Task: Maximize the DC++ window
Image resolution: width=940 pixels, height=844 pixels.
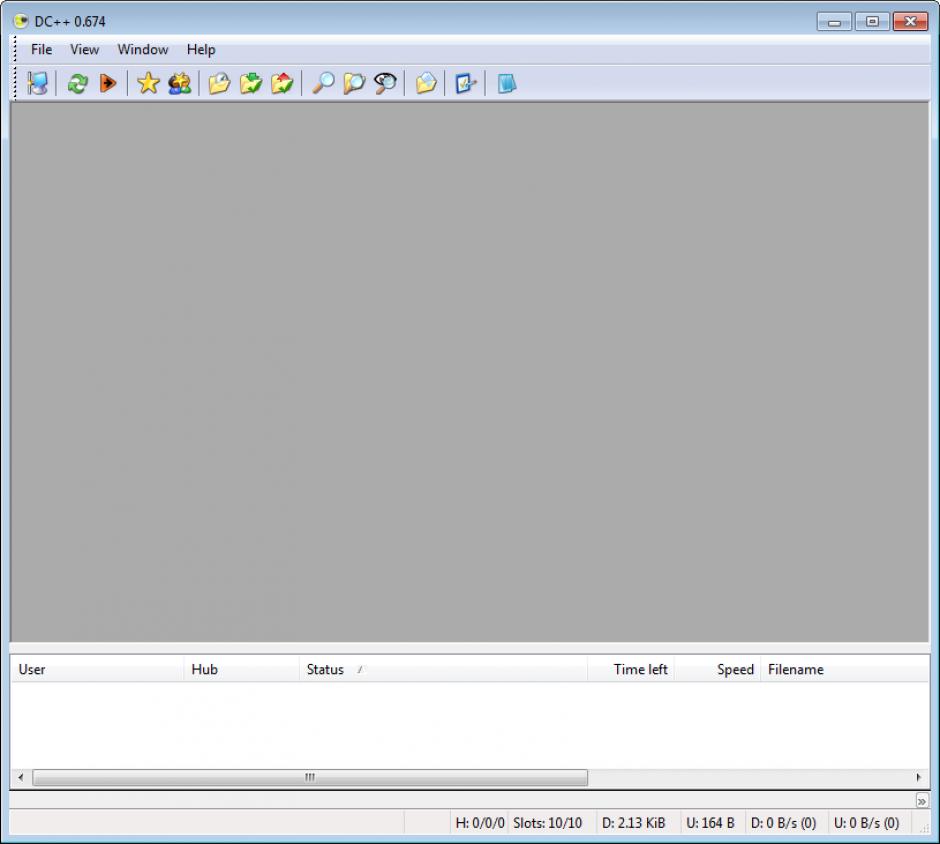Action: [872, 22]
